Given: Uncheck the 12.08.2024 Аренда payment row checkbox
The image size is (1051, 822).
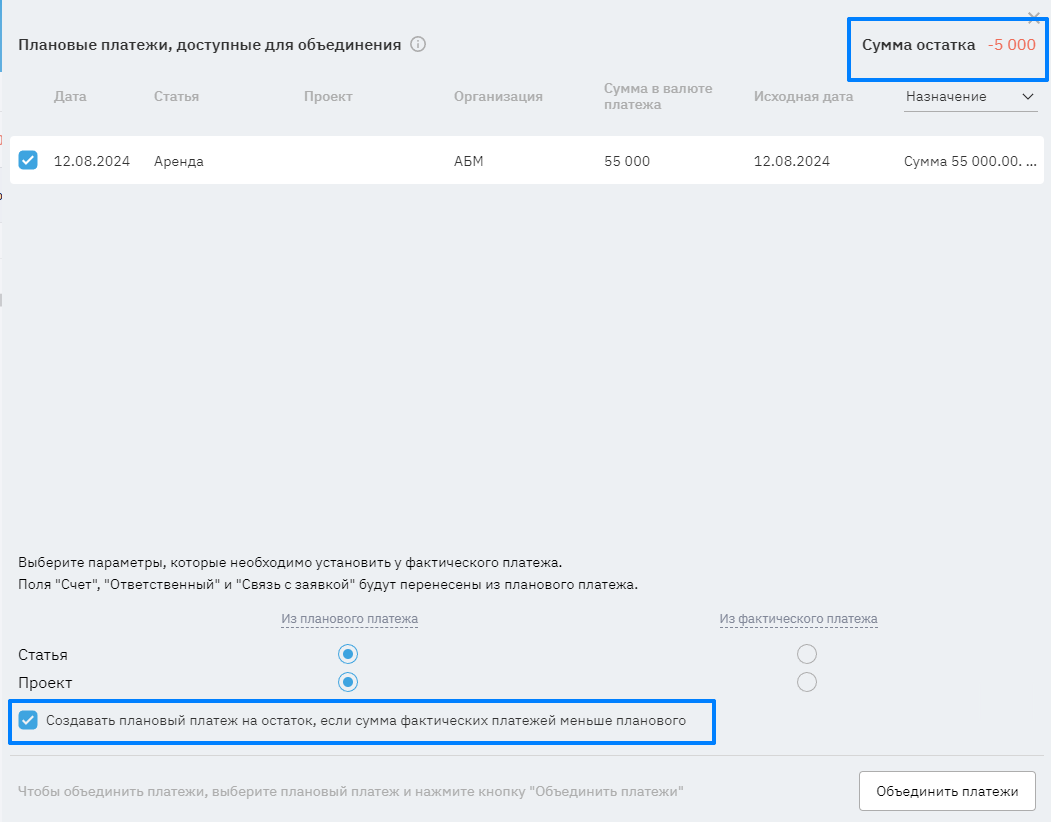Looking at the screenshot, I should tap(28, 160).
